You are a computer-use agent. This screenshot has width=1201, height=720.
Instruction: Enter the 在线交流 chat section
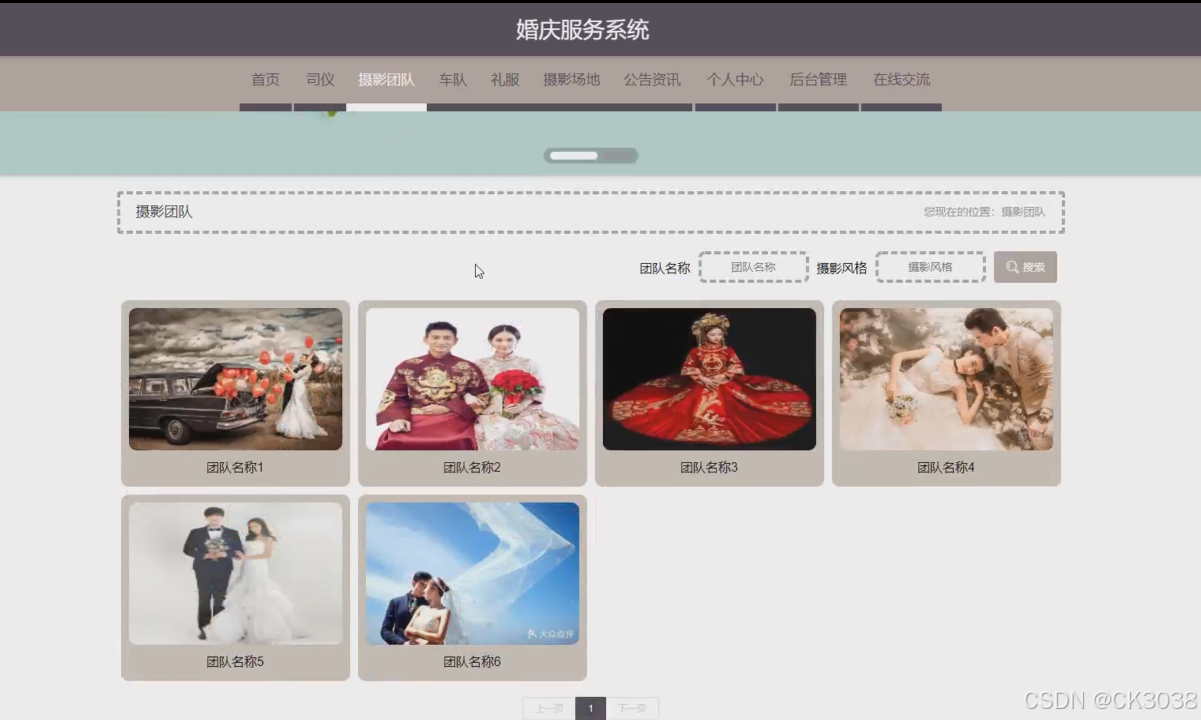(899, 79)
